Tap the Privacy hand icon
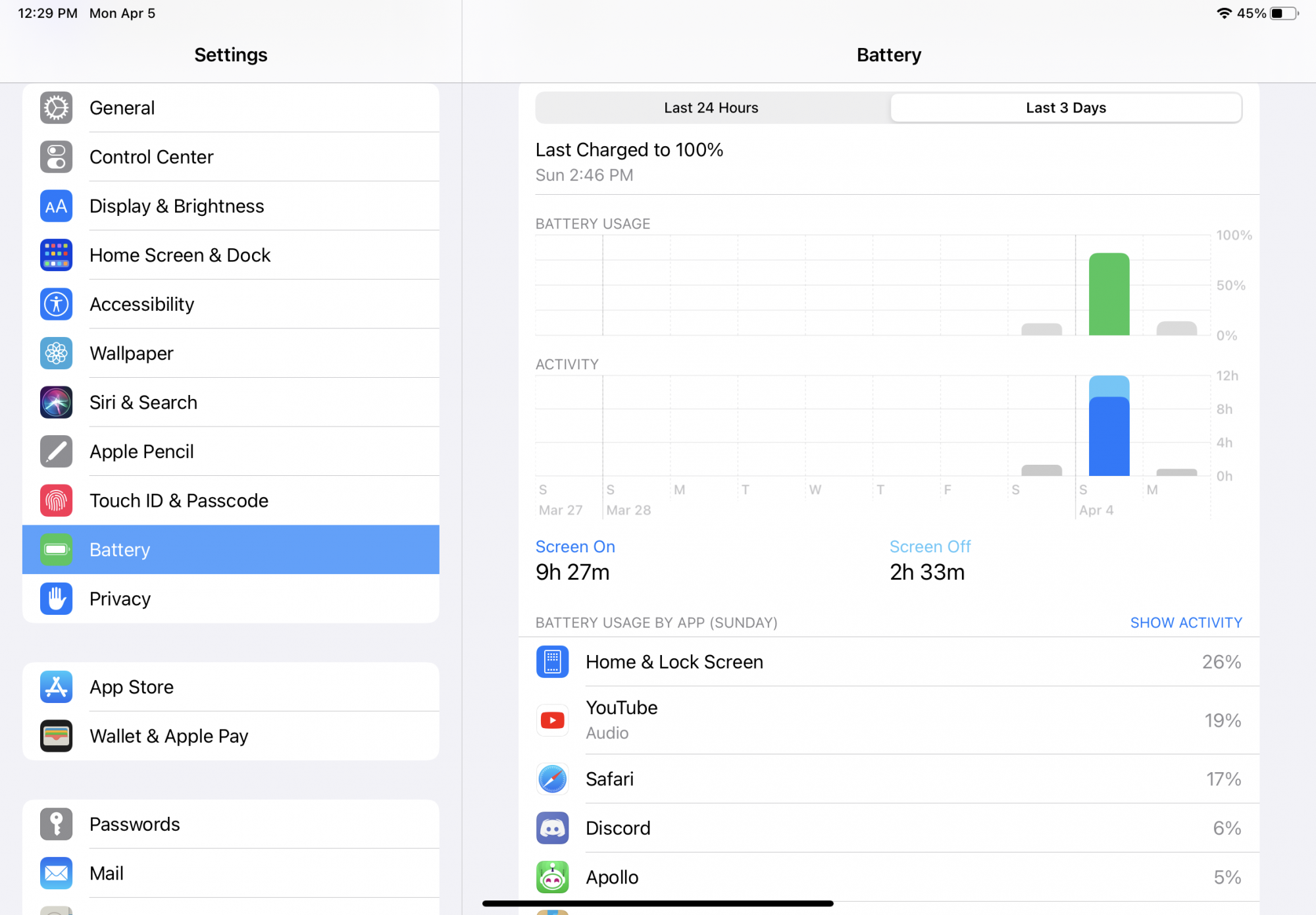Viewport: 1316px width, 915px height. point(56,598)
